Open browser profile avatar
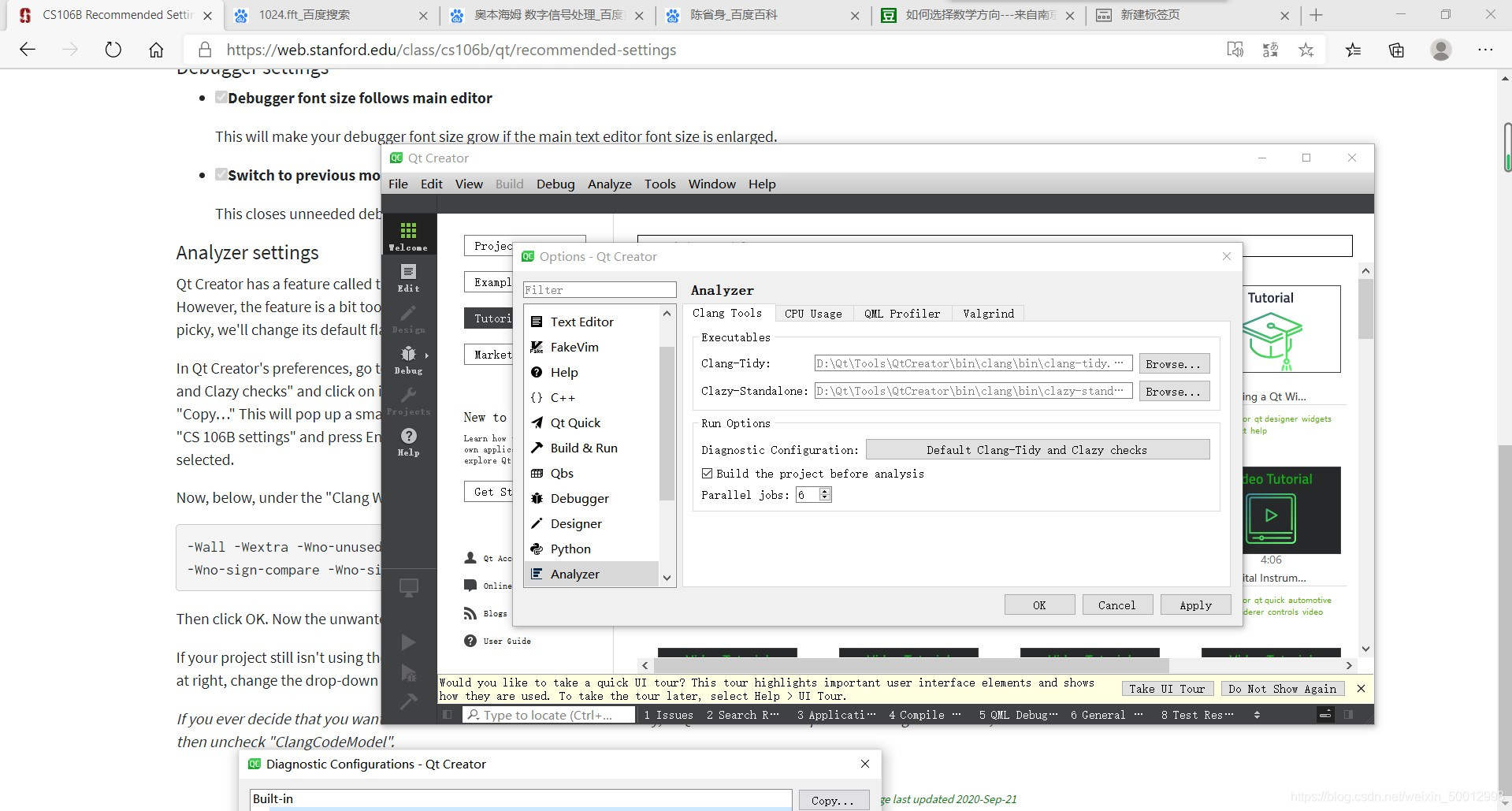 (1441, 50)
